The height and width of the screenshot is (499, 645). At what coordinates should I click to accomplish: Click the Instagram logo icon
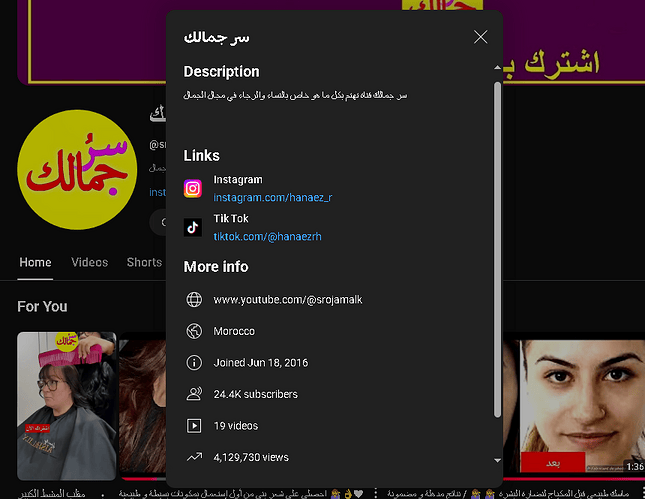point(193,189)
